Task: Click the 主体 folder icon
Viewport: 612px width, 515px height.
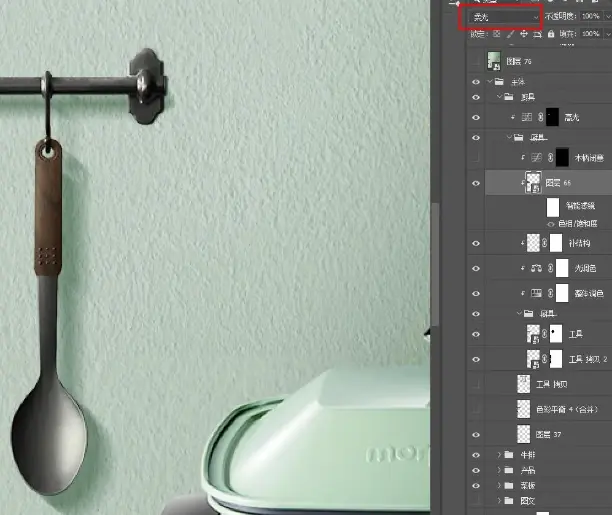Action: pos(499,82)
